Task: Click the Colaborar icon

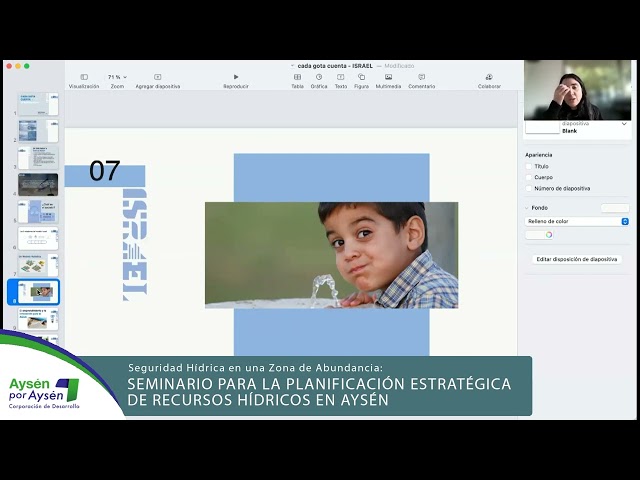Action: coord(489,77)
